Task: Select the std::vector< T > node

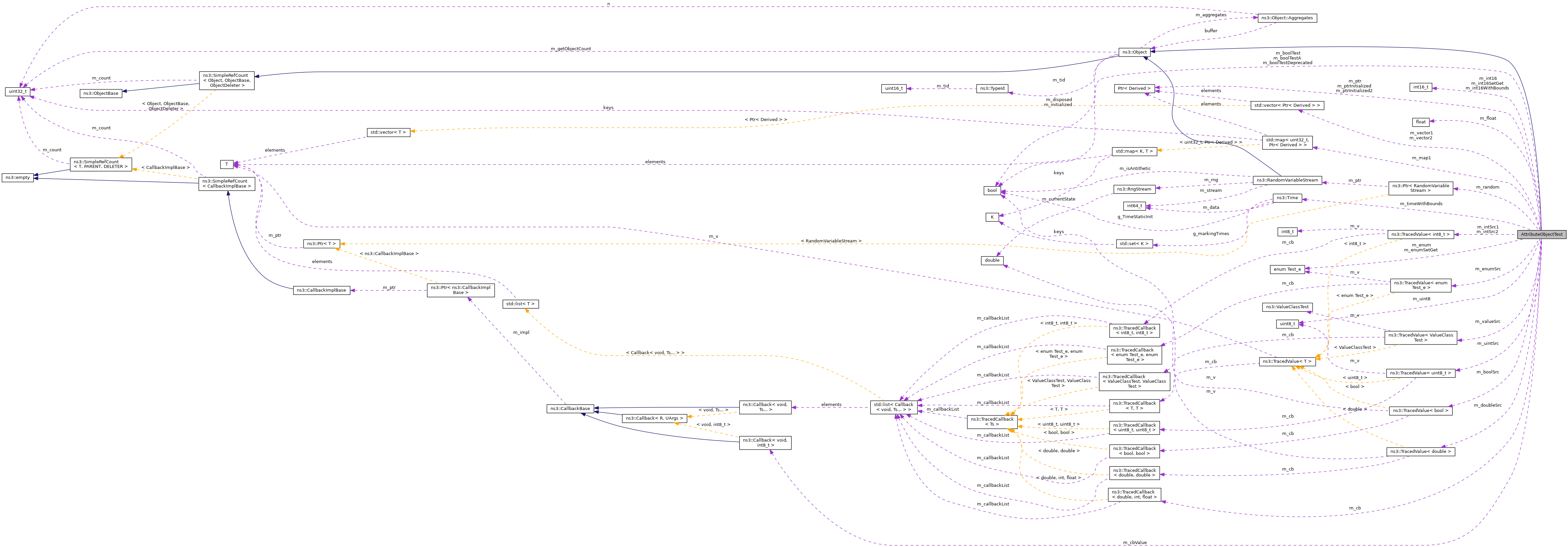Action: [388, 132]
